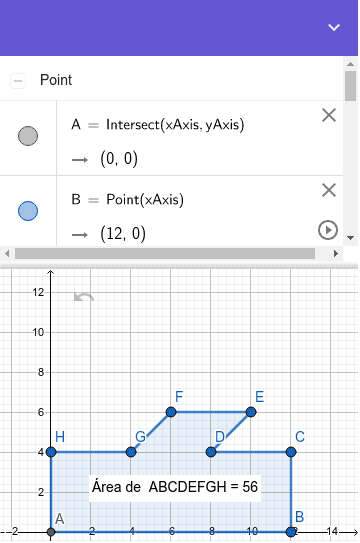Collapse the Point group
Screen dimensions: 360x543
click(x=18, y=81)
